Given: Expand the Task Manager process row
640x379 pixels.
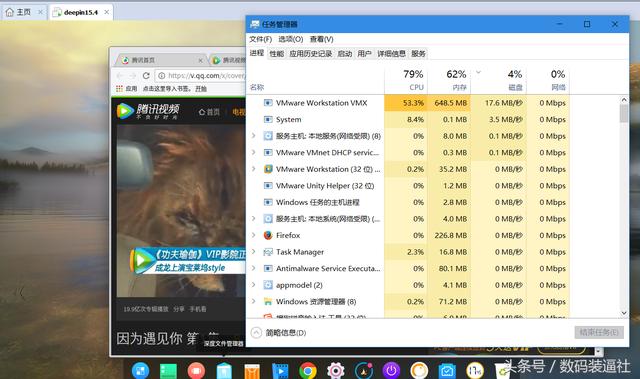Looking at the screenshot, I should point(253,251).
